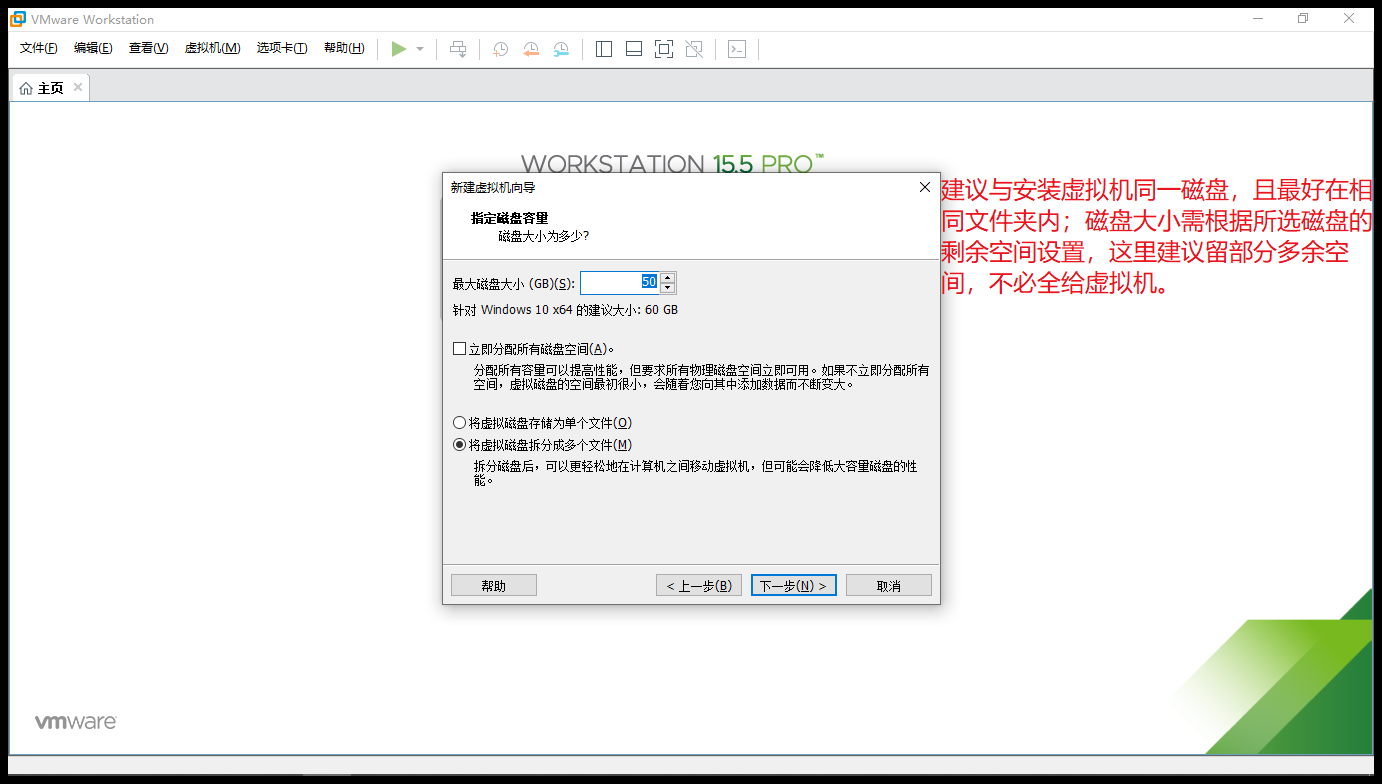Screen dimensions: 1382x784
Task: Close the 新建虚拟机向导 dialog
Action: coord(925,187)
